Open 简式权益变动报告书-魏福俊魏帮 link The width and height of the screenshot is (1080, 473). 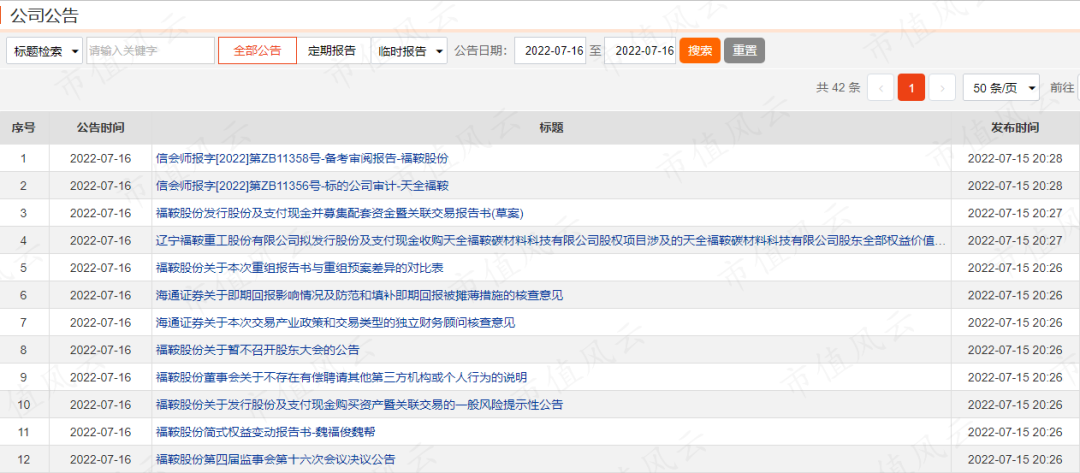(x=266, y=432)
